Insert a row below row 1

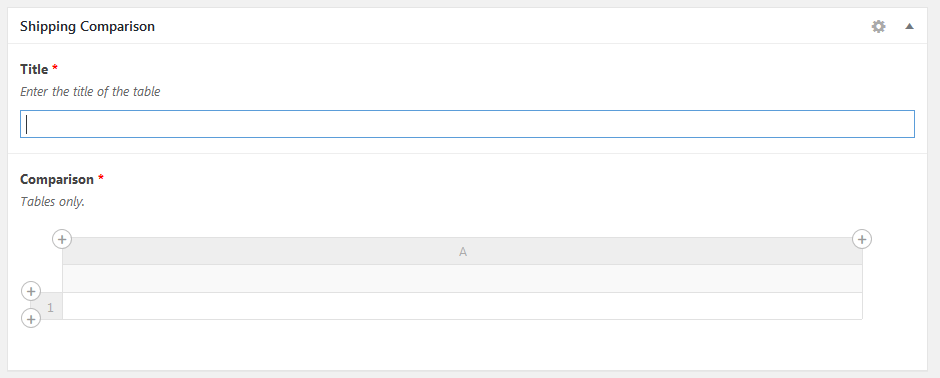(x=31, y=318)
